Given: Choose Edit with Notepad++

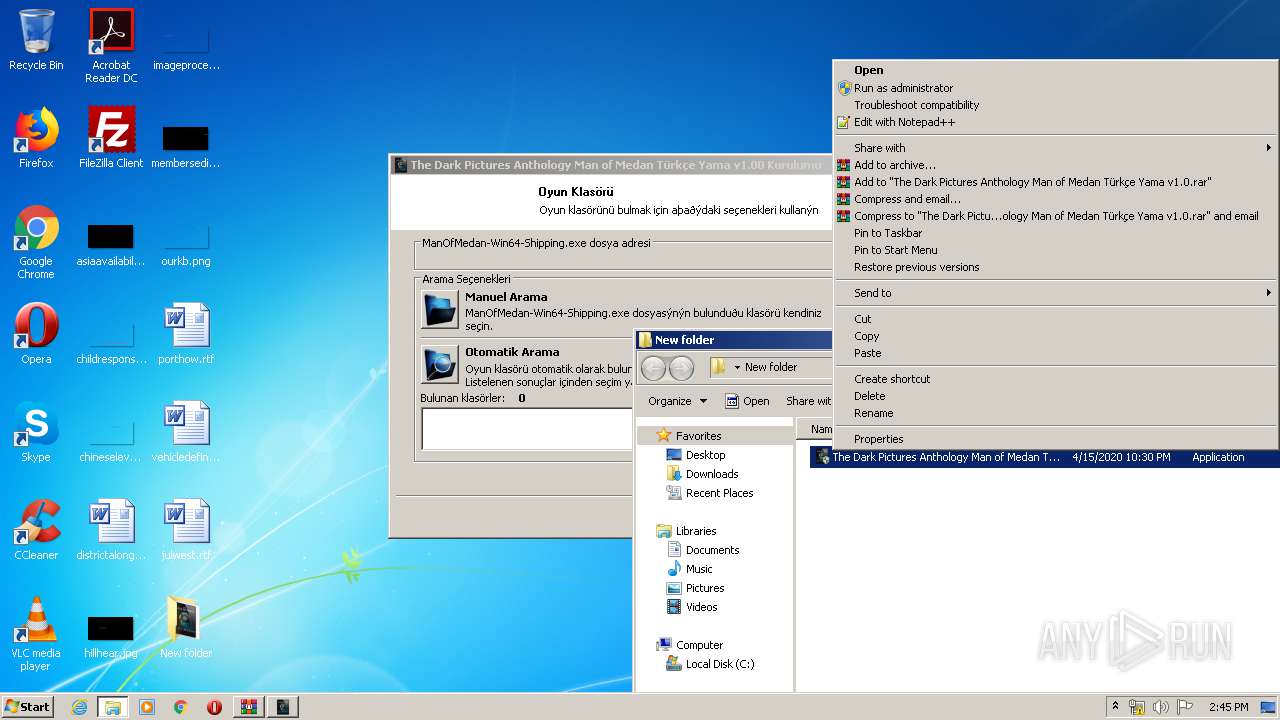Looking at the screenshot, I should (1056, 122).
